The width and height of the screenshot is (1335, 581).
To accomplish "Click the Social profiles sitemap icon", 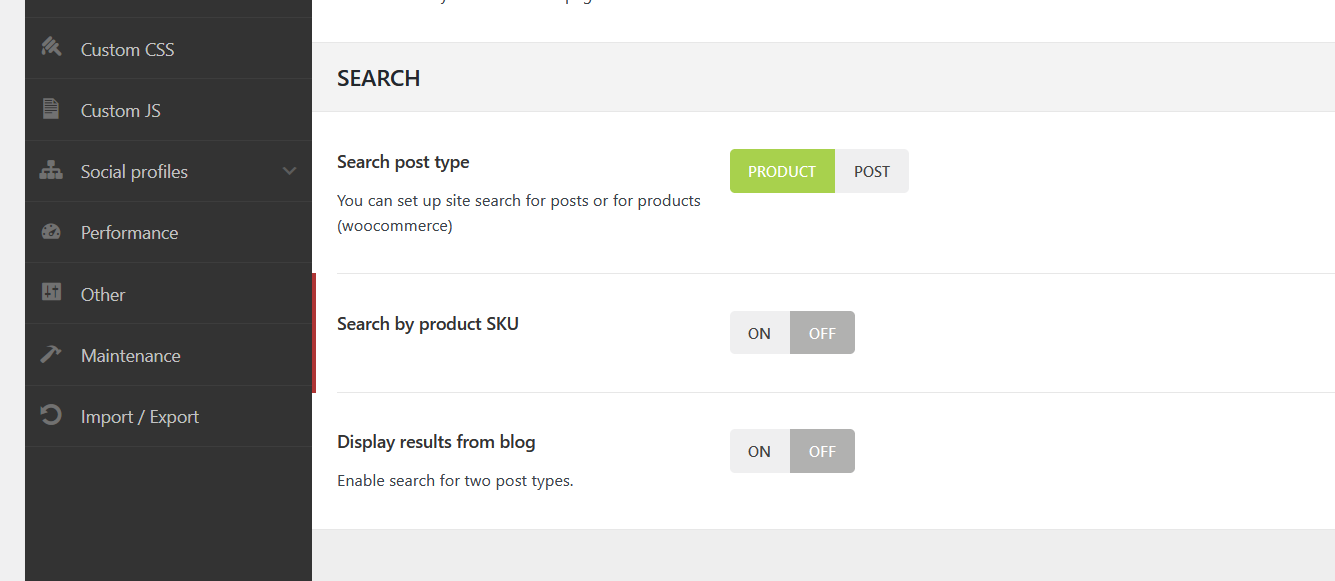I will [51, 170].
